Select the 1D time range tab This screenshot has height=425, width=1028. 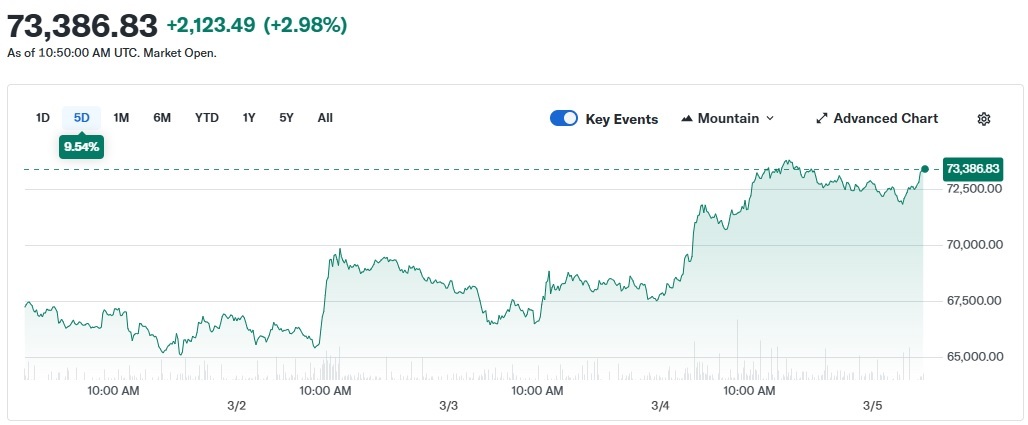43,117
